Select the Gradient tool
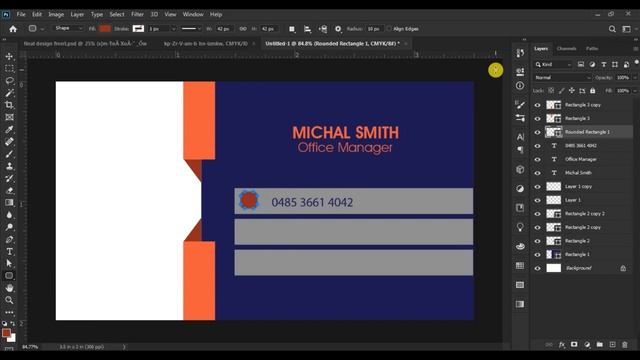The width and height of the screenshot is (640, 360). click(x=9, y=203)
